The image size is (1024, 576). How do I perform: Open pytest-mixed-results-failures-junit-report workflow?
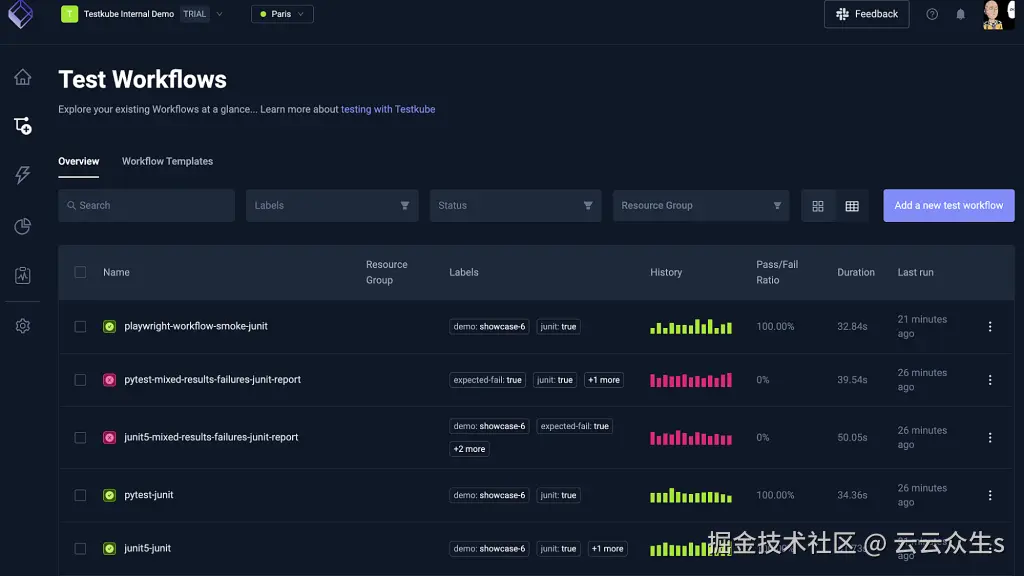coord(213,379)
